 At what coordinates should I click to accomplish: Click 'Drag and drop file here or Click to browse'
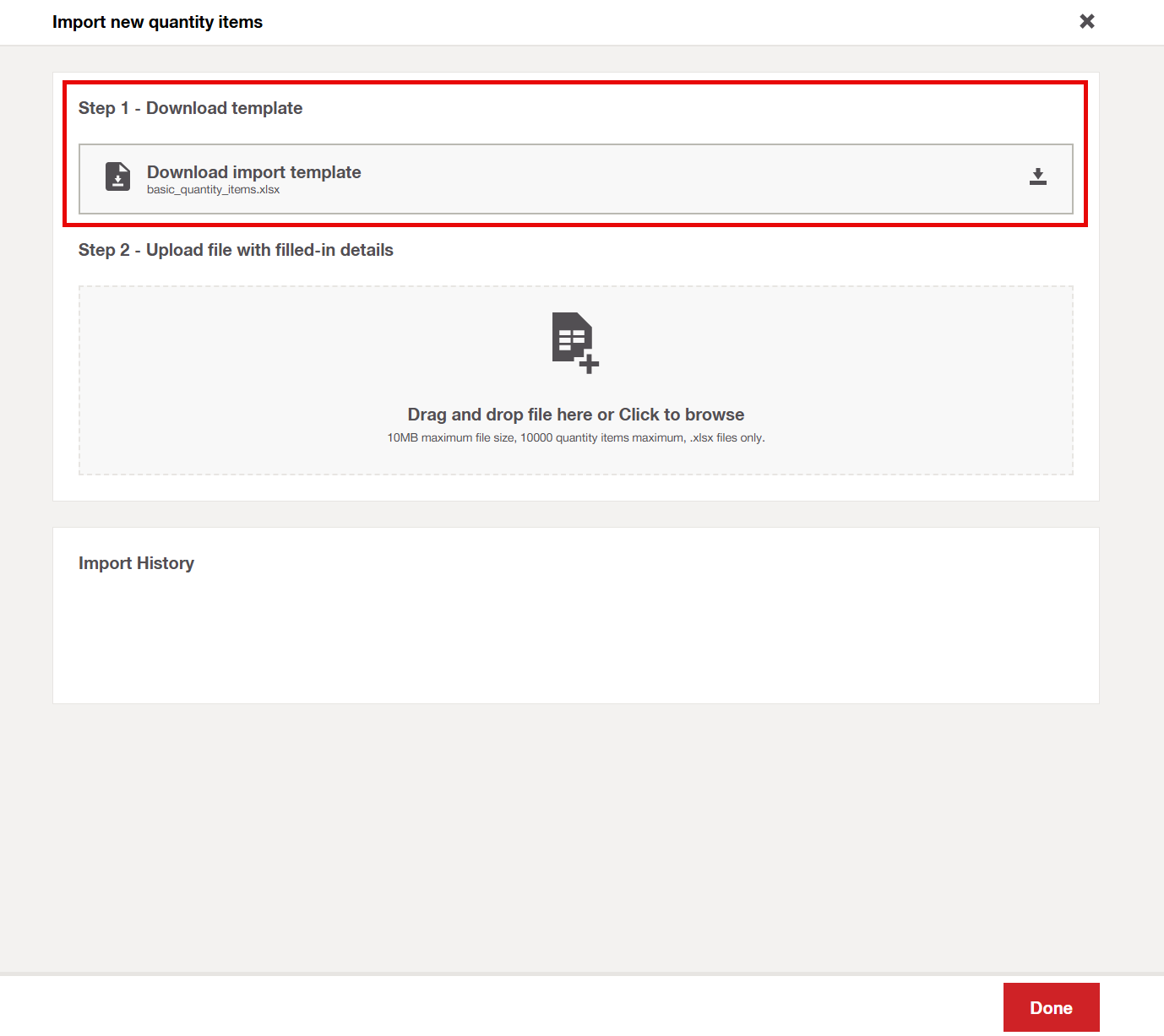coord(575,415)
